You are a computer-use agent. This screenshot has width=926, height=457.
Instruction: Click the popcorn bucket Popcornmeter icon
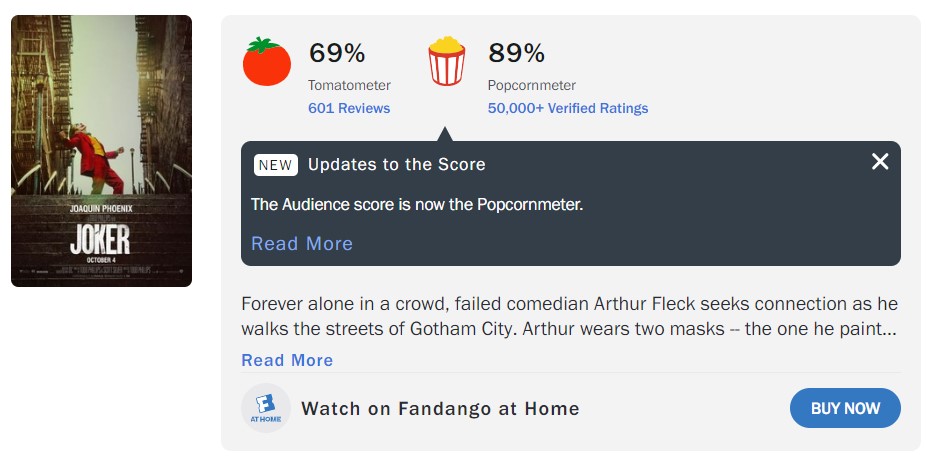446,61
